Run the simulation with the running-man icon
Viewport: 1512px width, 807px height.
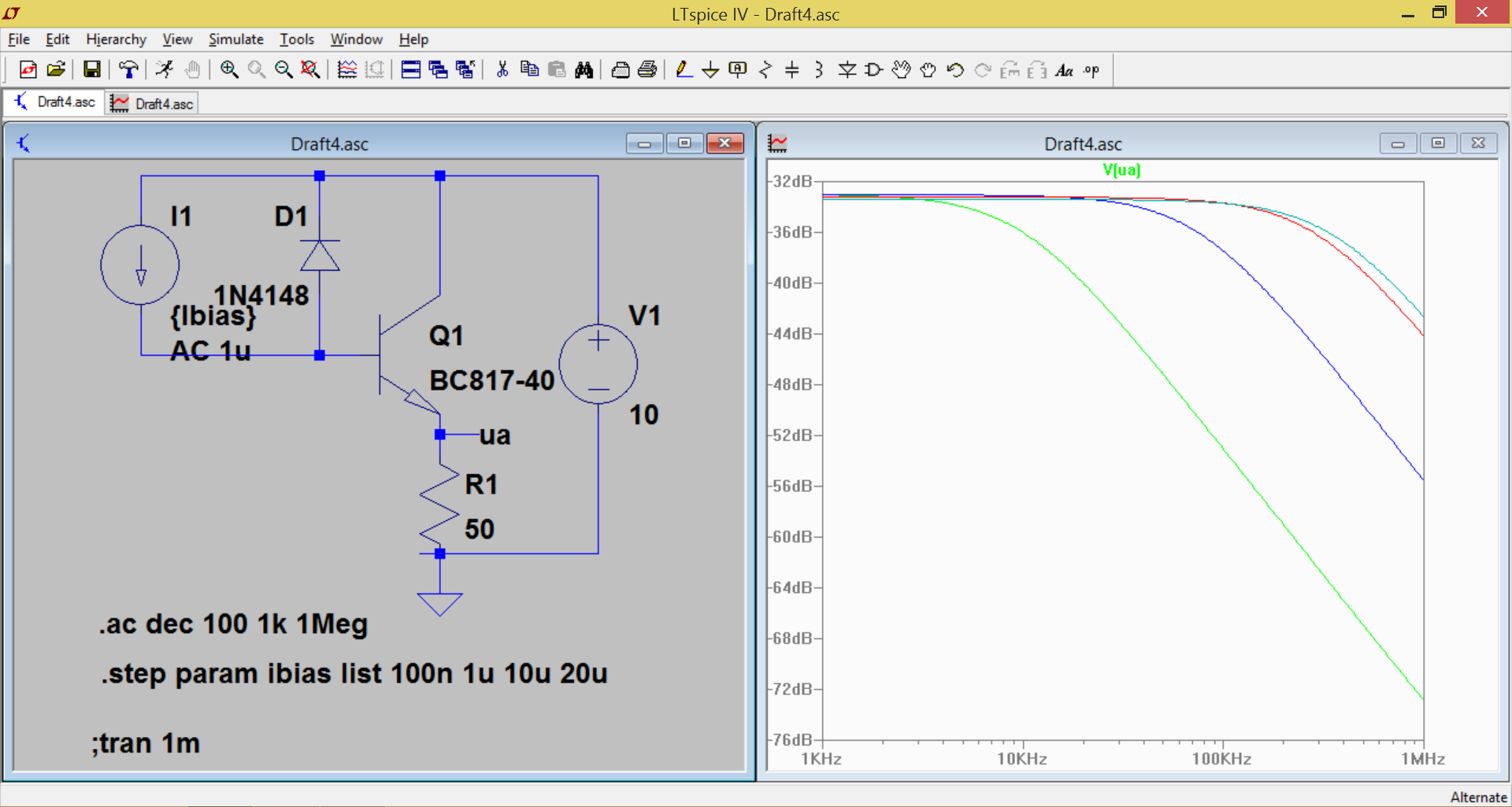click(x=165, y=70)
